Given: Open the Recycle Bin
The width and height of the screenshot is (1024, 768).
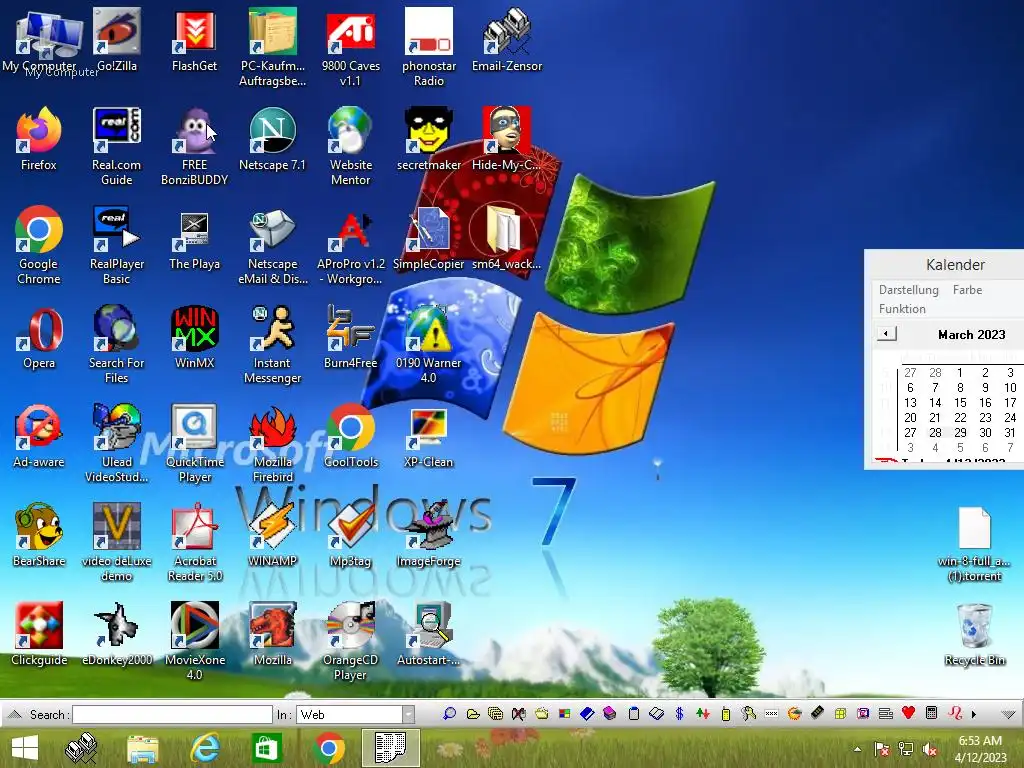Looking at the screenshot, I should coord(974,635).
